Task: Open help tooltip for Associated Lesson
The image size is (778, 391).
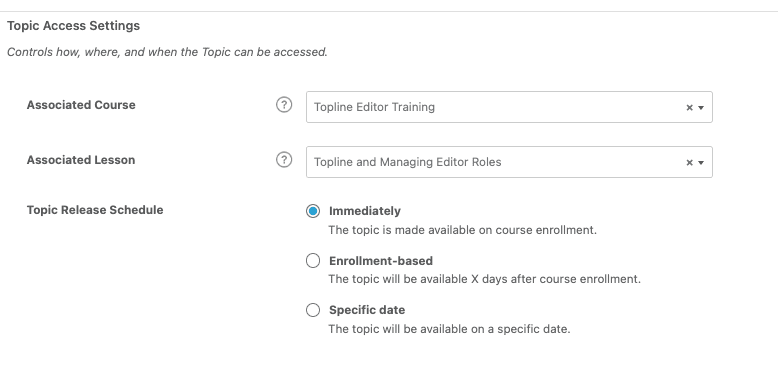Action: [x=284, y=160]
